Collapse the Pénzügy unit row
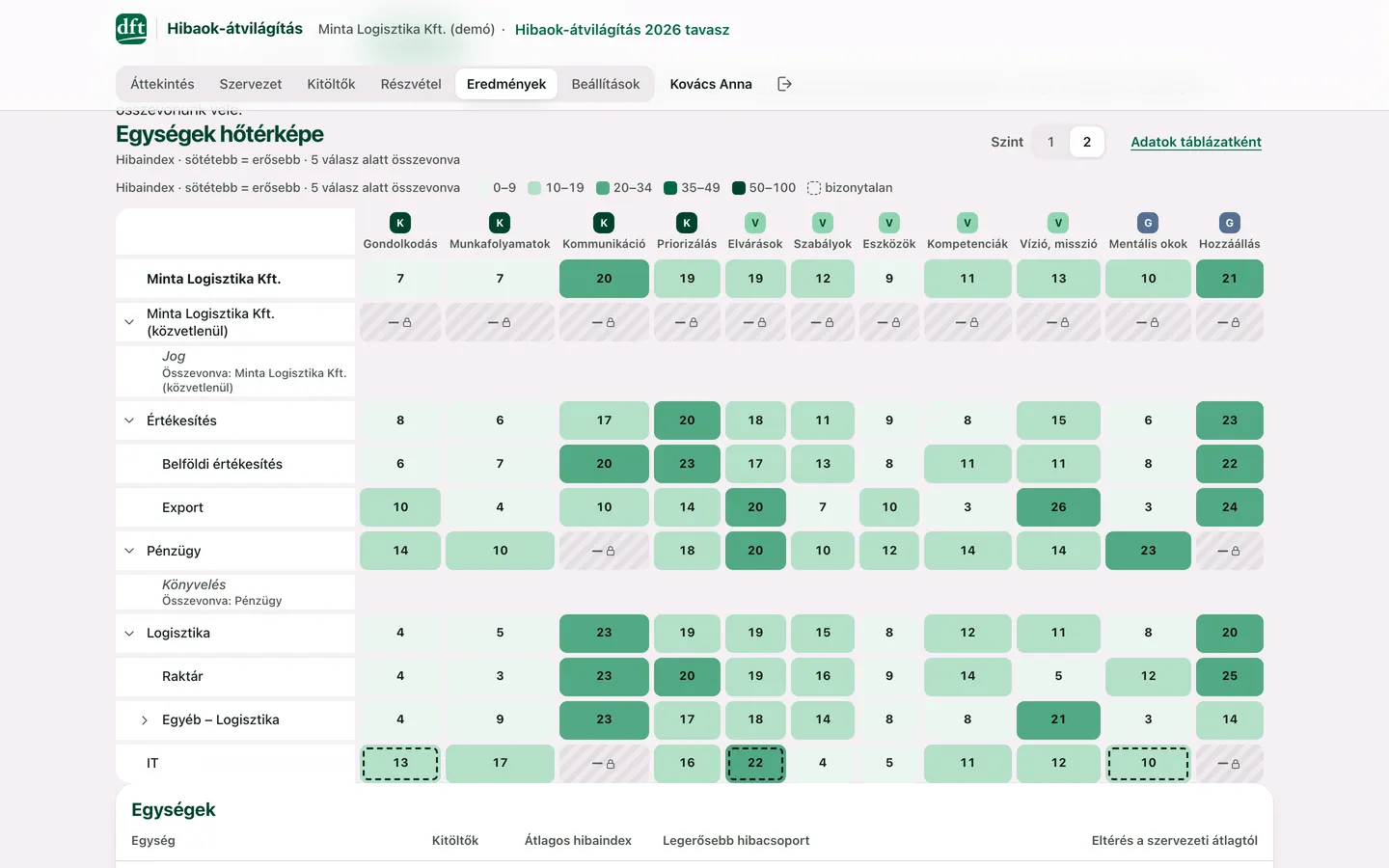 coord(129,551)
